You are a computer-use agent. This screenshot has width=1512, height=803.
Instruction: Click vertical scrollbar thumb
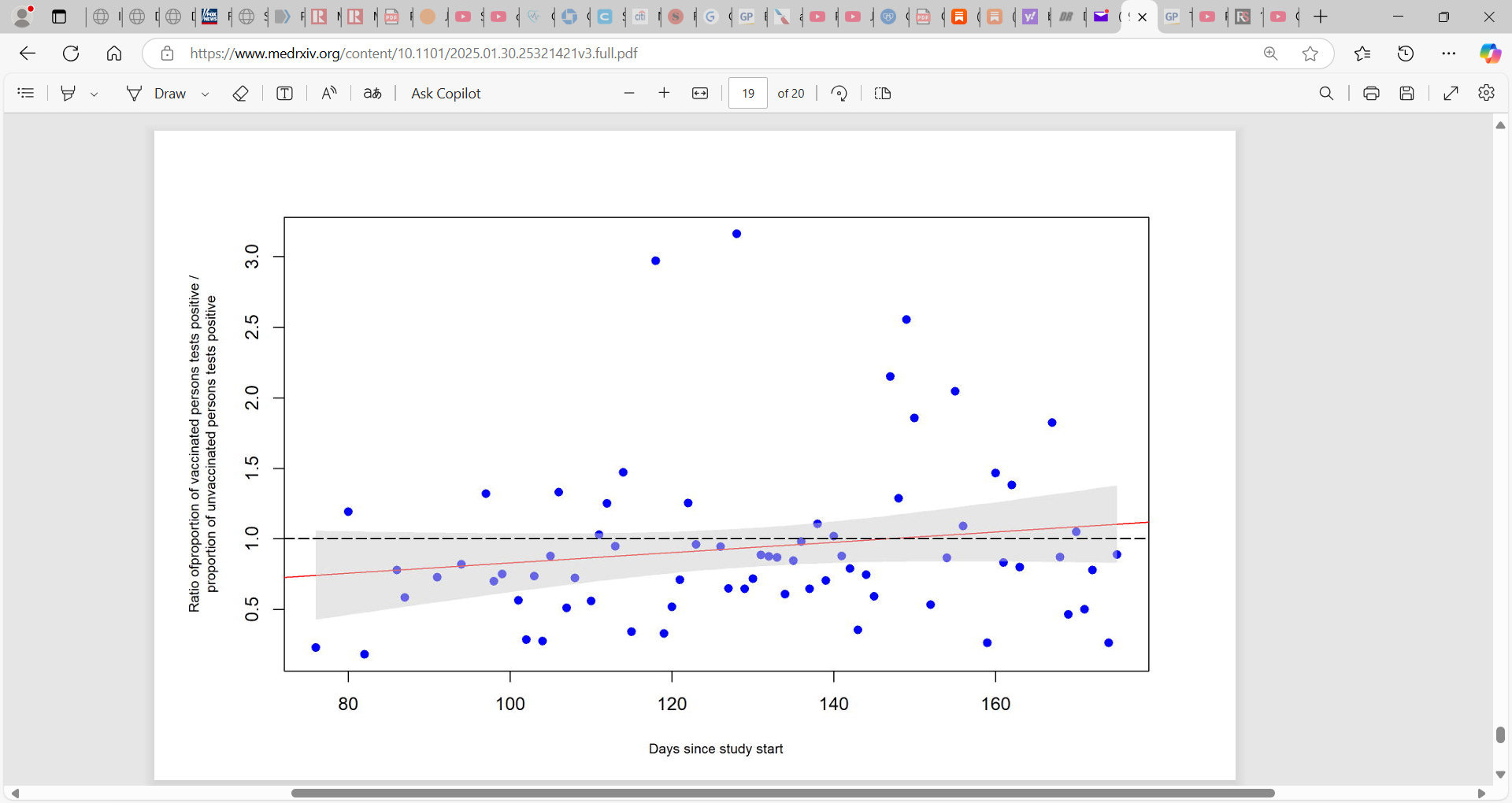(1500, 734)
